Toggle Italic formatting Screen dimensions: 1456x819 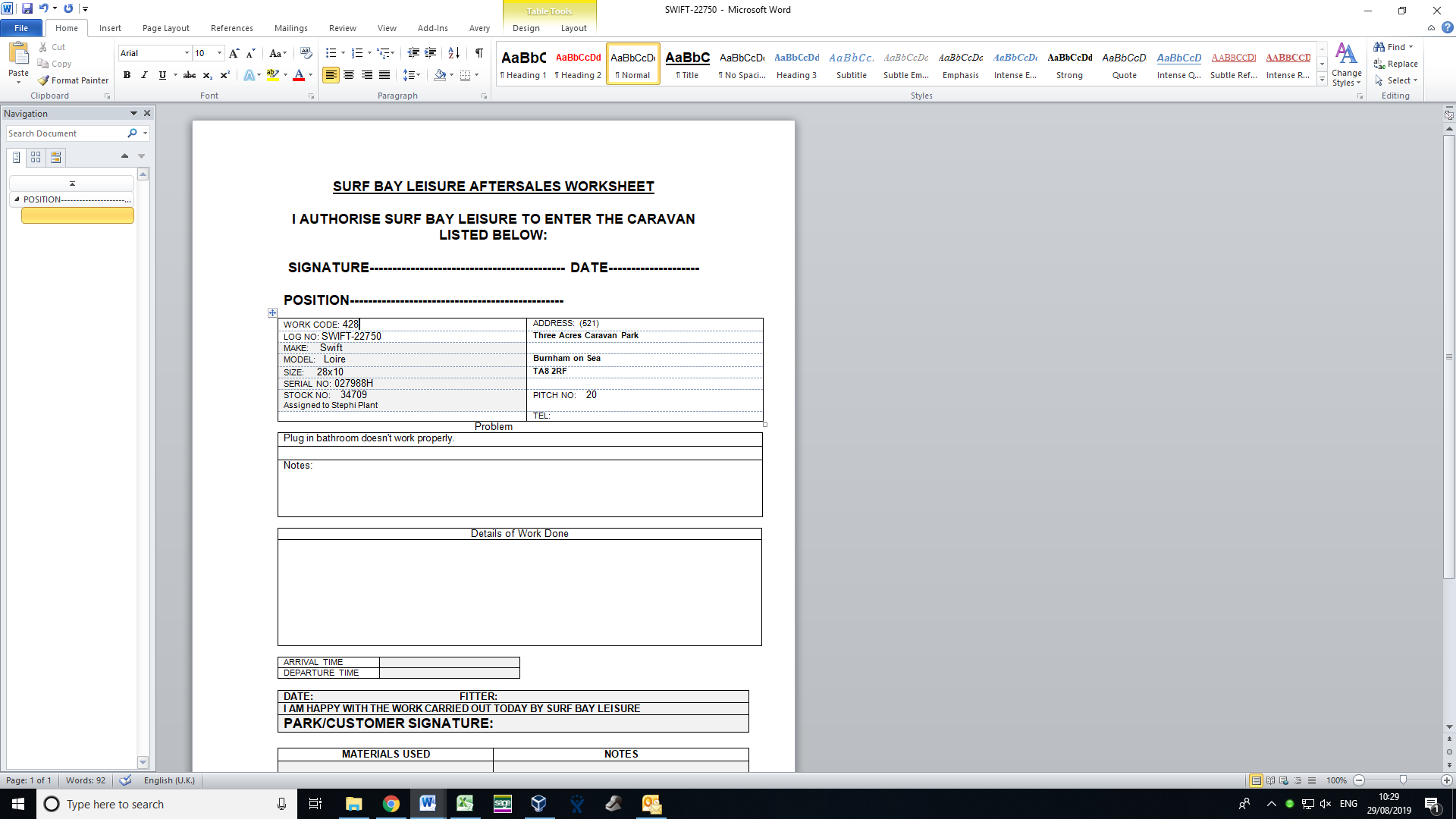pyautogui.click(x=144, y=75)
